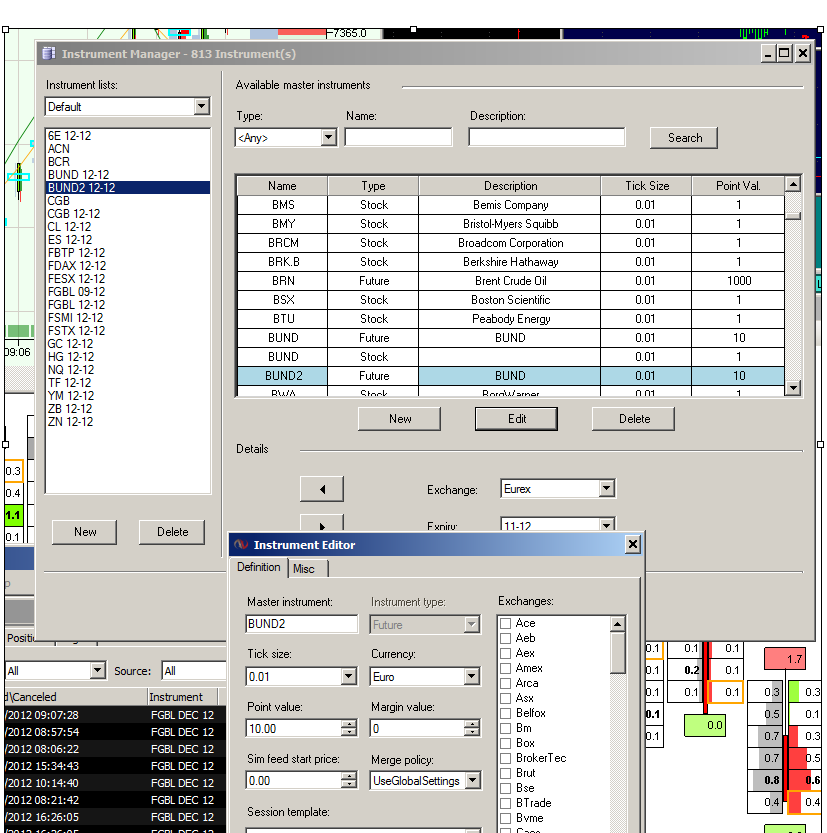Click the Instrument column header in orders grid
Viewport: 827px width, 833px height.
click(182, 696)
